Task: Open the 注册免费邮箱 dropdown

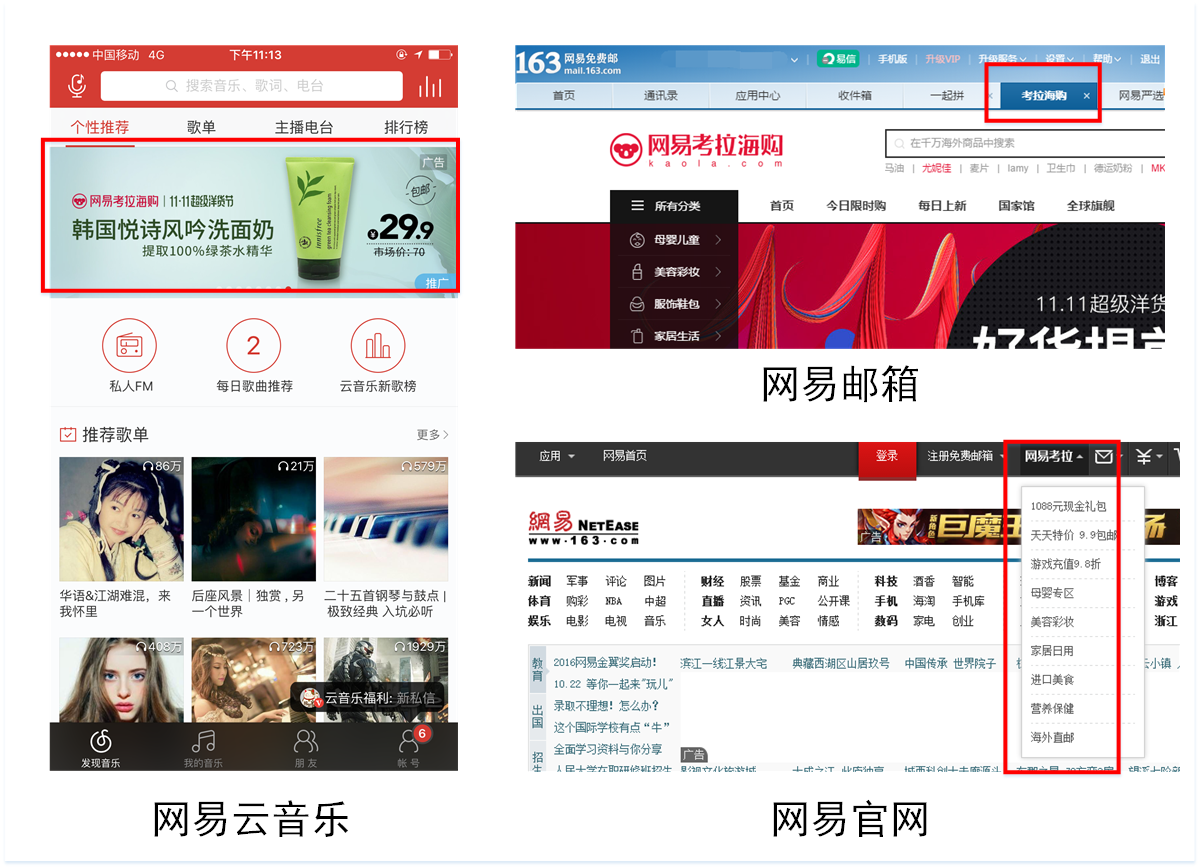Action: pyautogui.click(x=966, y=456)
